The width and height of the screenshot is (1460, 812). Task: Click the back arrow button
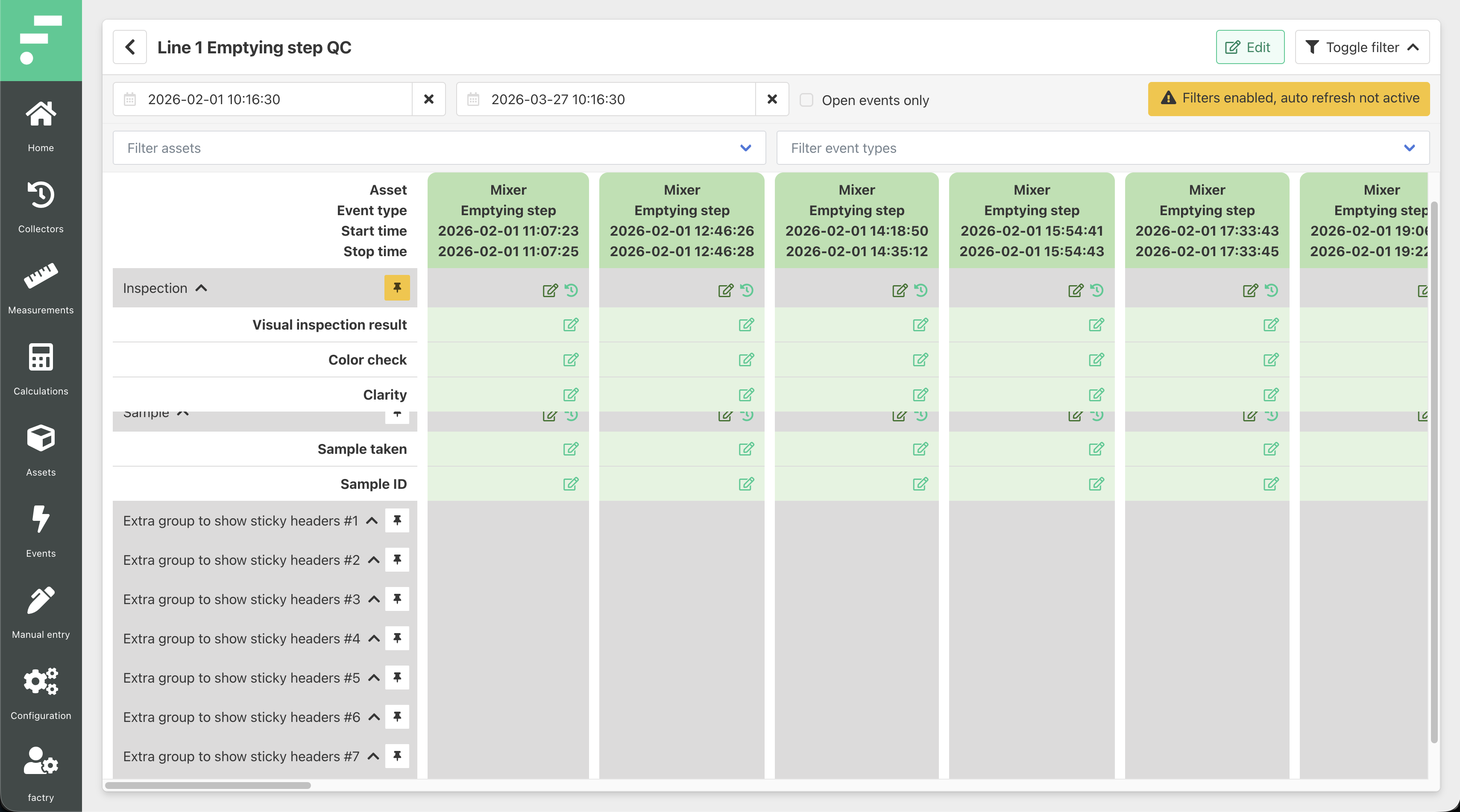(x=130, y=47)
